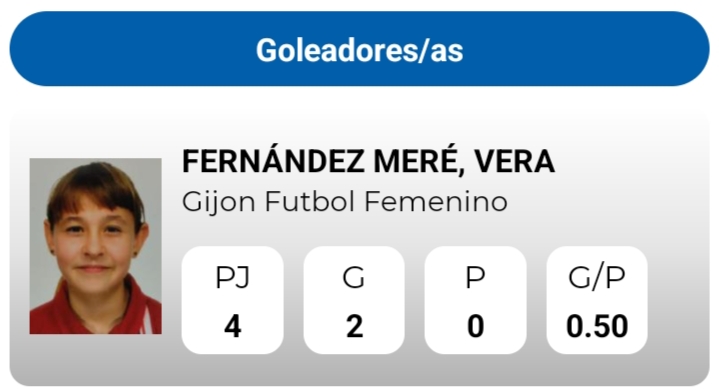Select the P penalties stat card
Screen dimensions: 719x390
[476, 300]
